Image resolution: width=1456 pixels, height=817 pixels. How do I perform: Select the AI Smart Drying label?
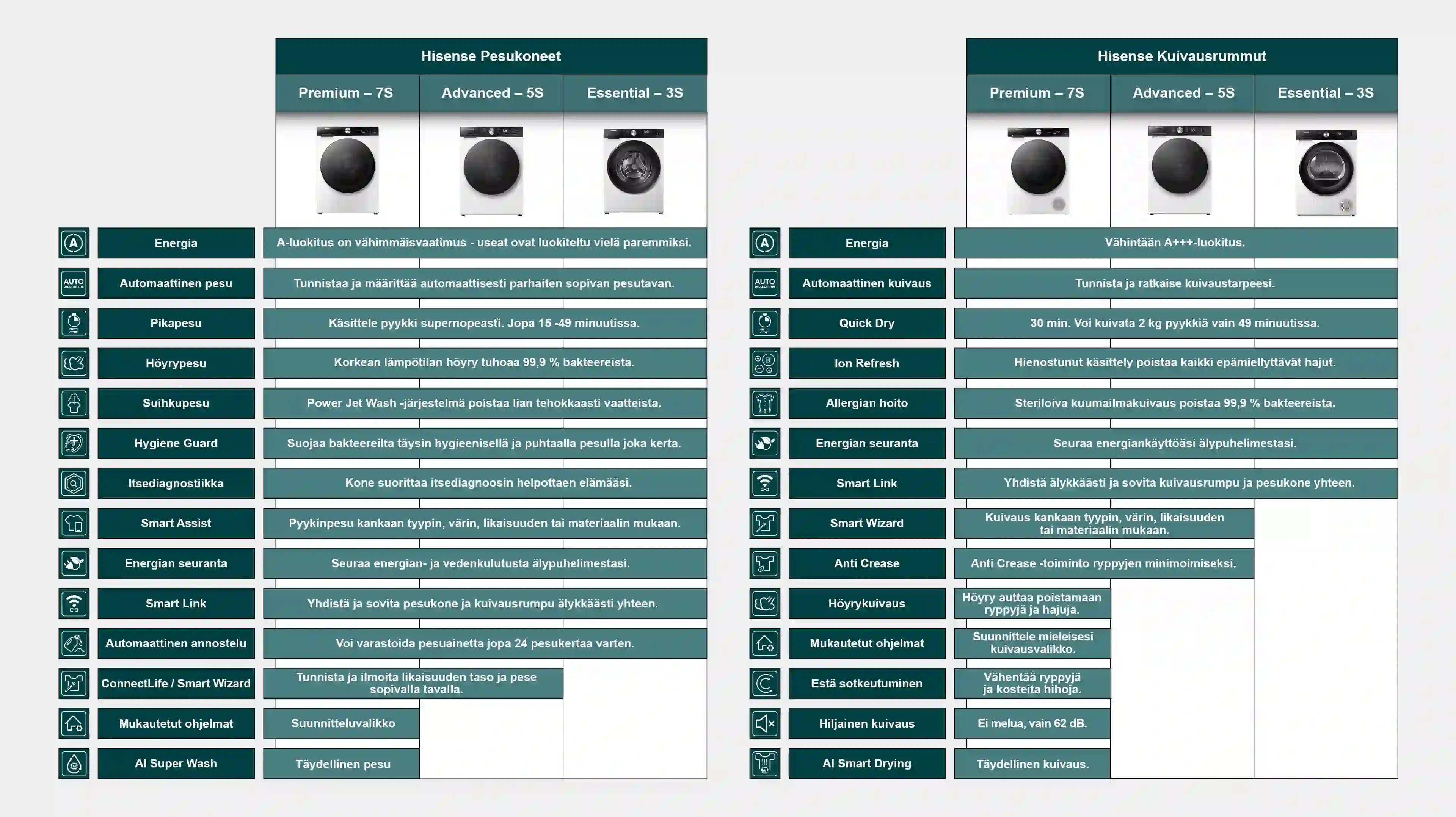(x=866, y=763)
